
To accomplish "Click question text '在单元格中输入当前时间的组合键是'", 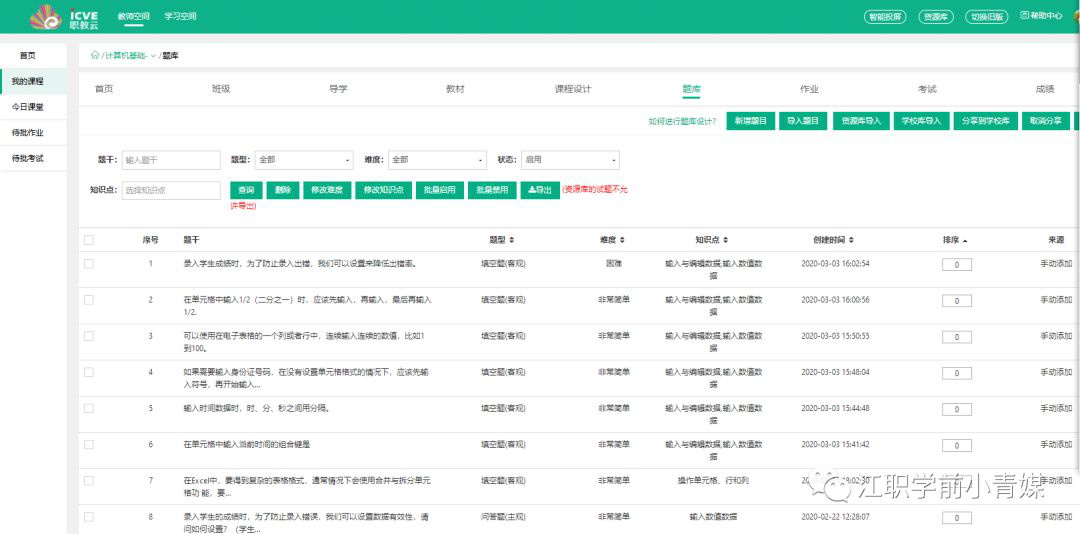I will click(x=247, y=444).
